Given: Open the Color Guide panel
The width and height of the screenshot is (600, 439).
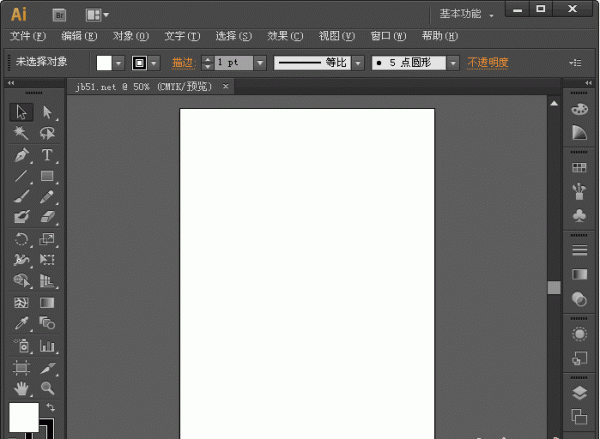Looking at the screenshot, I should 579,132.
